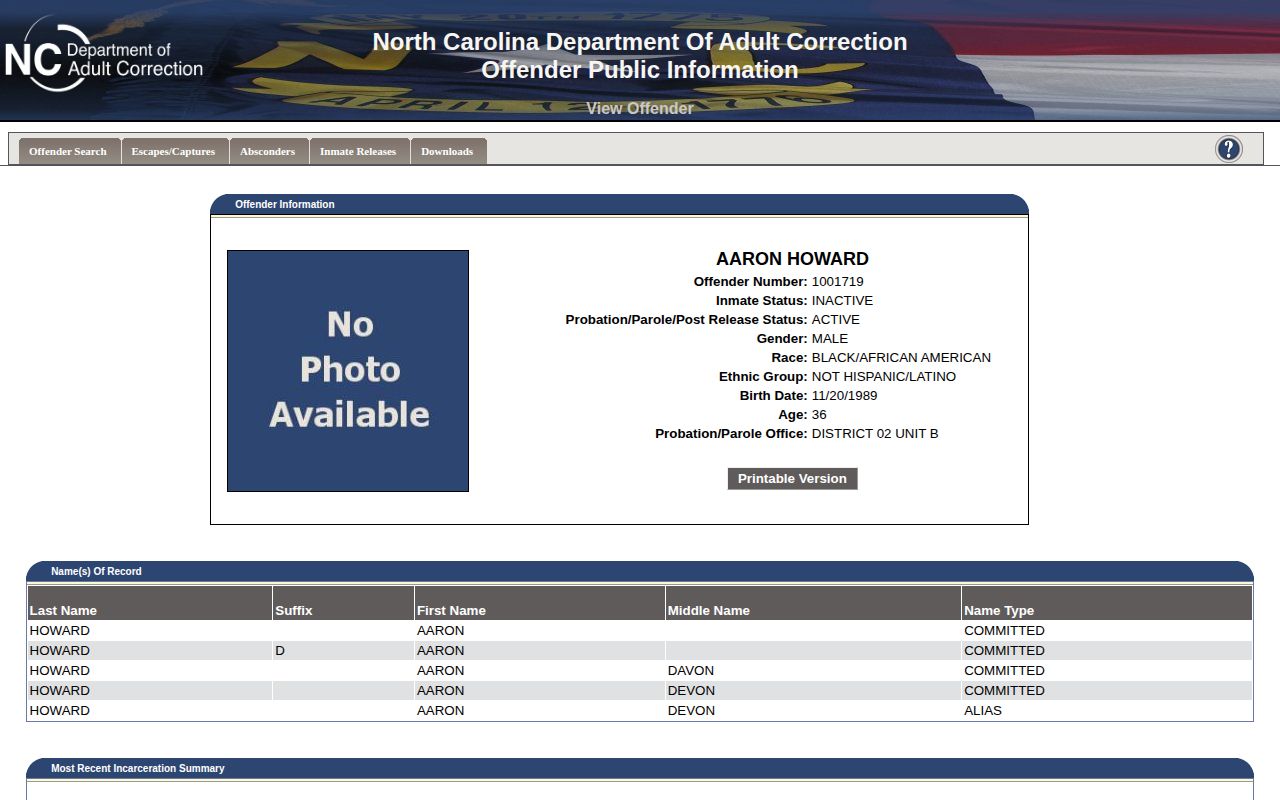Viewport: 1280px width, 800px height.
Task: Select the office value DISTRICT 02 UNIT B
Action: coord(875,434)
